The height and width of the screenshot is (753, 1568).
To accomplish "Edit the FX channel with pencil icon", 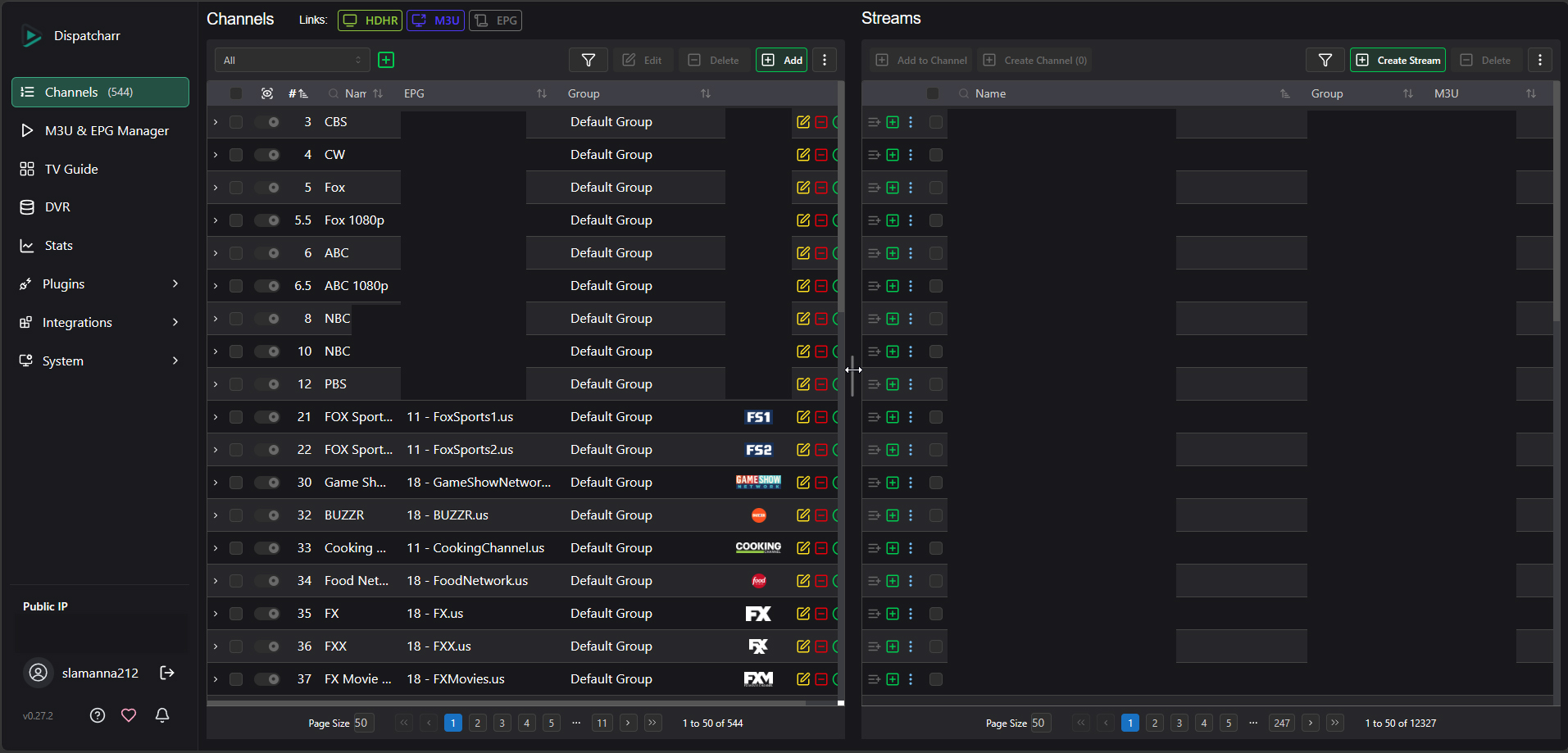I will coord(803,614).
